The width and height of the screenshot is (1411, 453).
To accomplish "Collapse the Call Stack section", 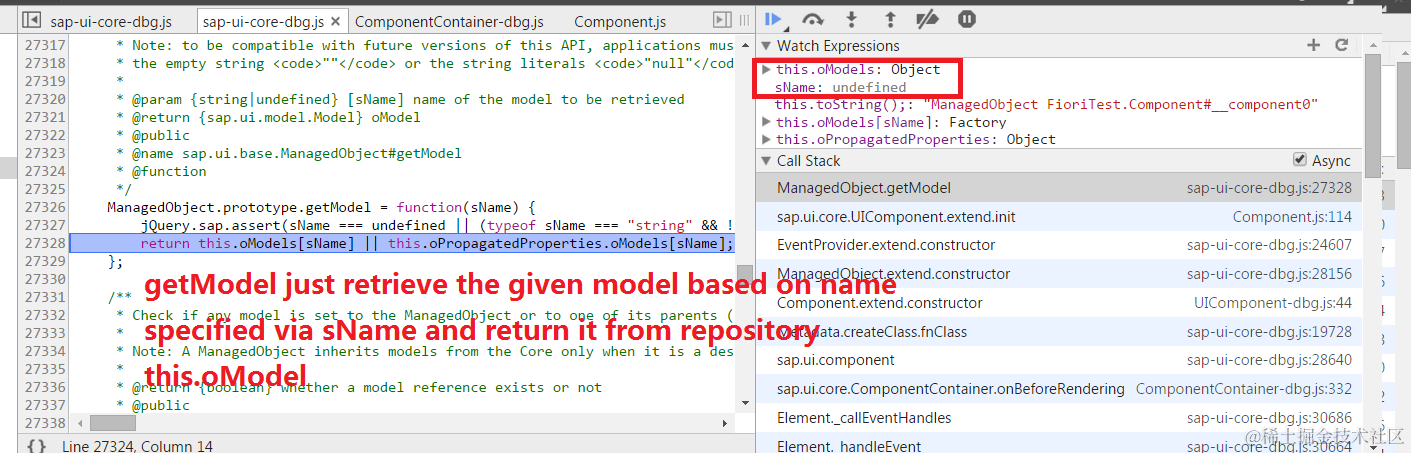I will [766, 161].
